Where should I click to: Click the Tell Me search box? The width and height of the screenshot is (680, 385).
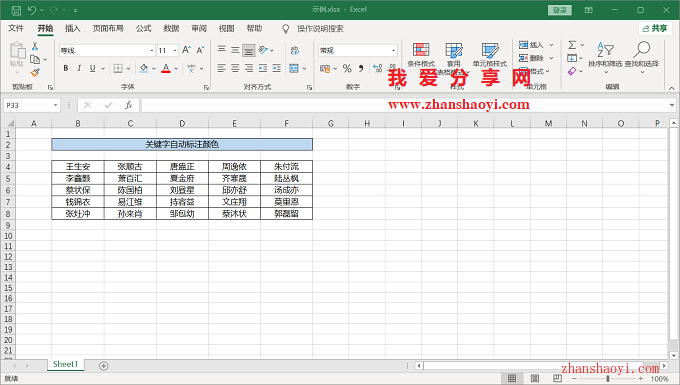pos(320,29)
